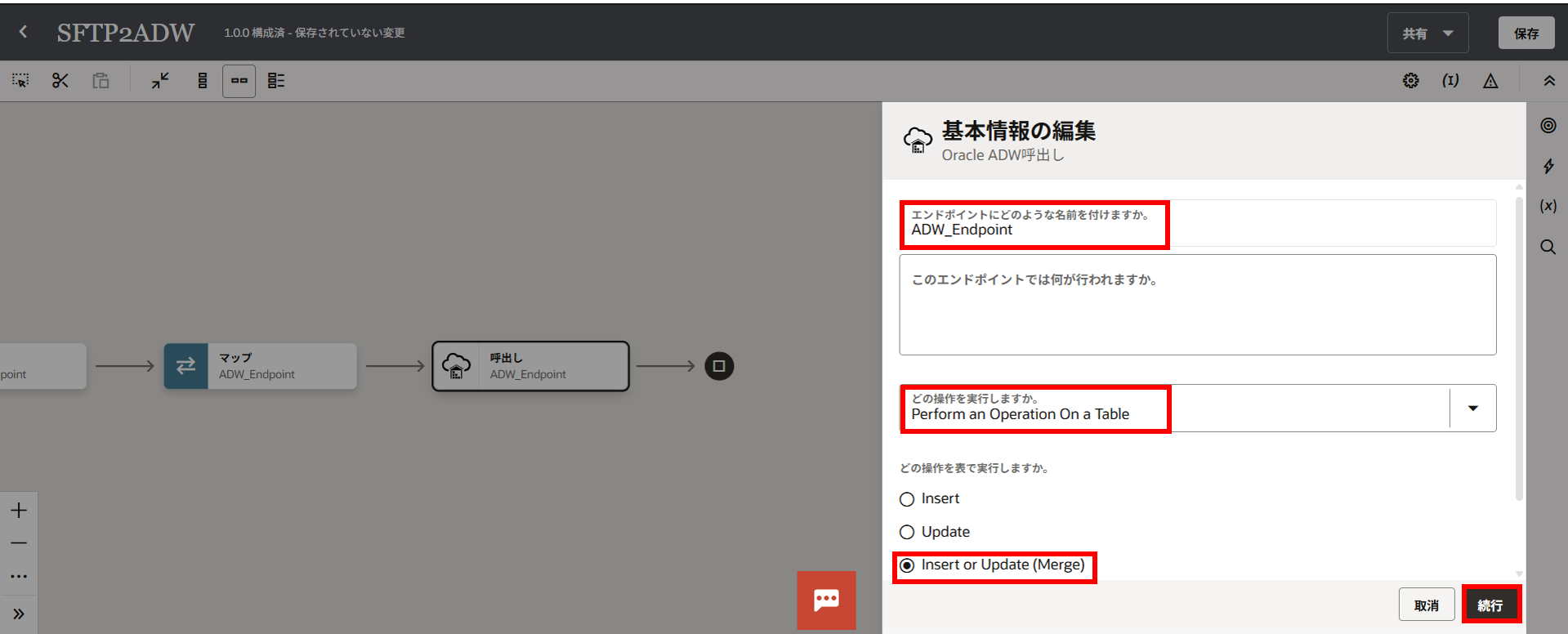The image size is (1568, 634).
Task: Click the partially visible node left of Map
Action: pyautogui.click(x=42, y=366)
